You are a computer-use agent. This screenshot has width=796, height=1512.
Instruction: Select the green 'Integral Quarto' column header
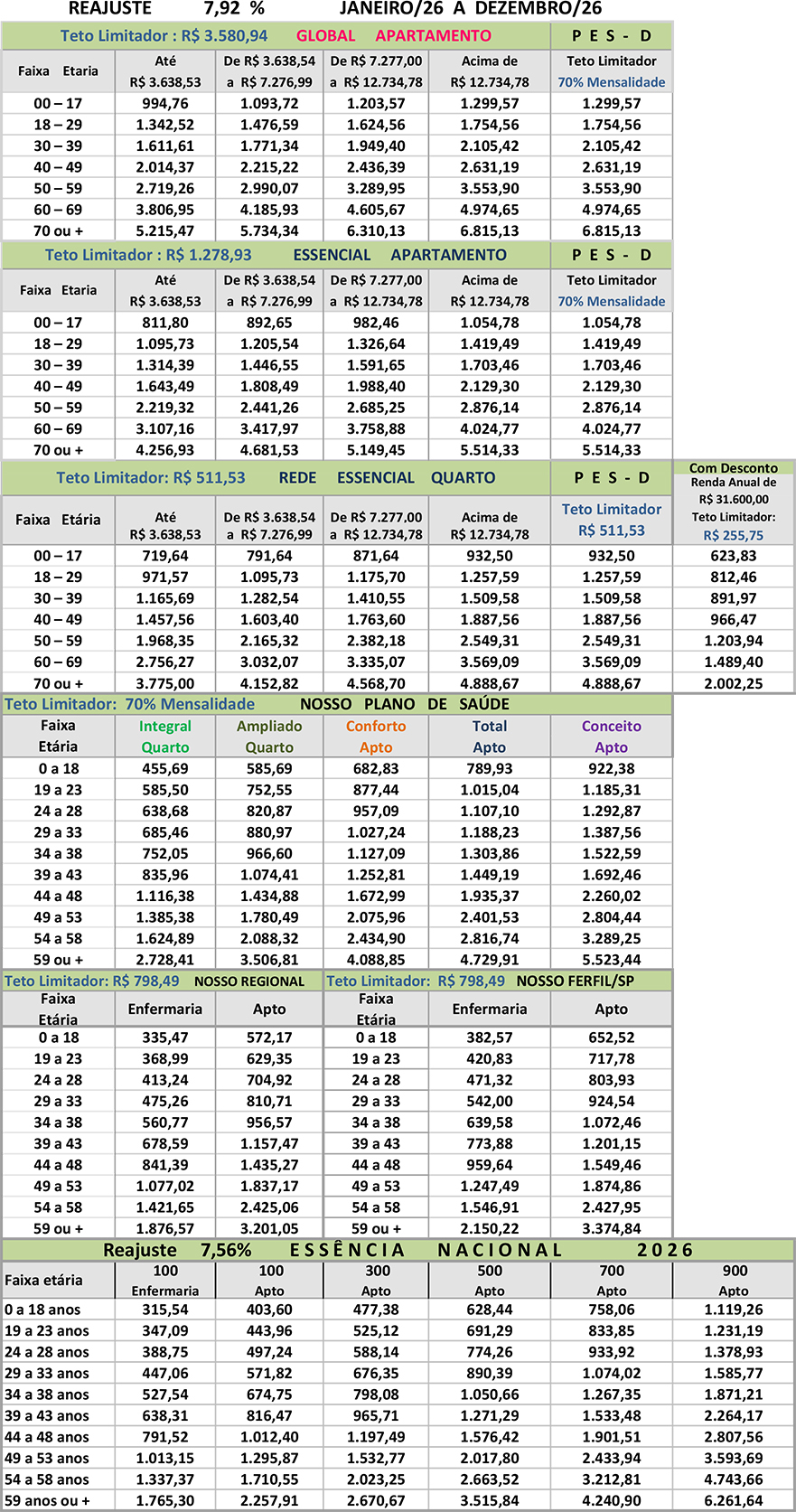[165, 737]
